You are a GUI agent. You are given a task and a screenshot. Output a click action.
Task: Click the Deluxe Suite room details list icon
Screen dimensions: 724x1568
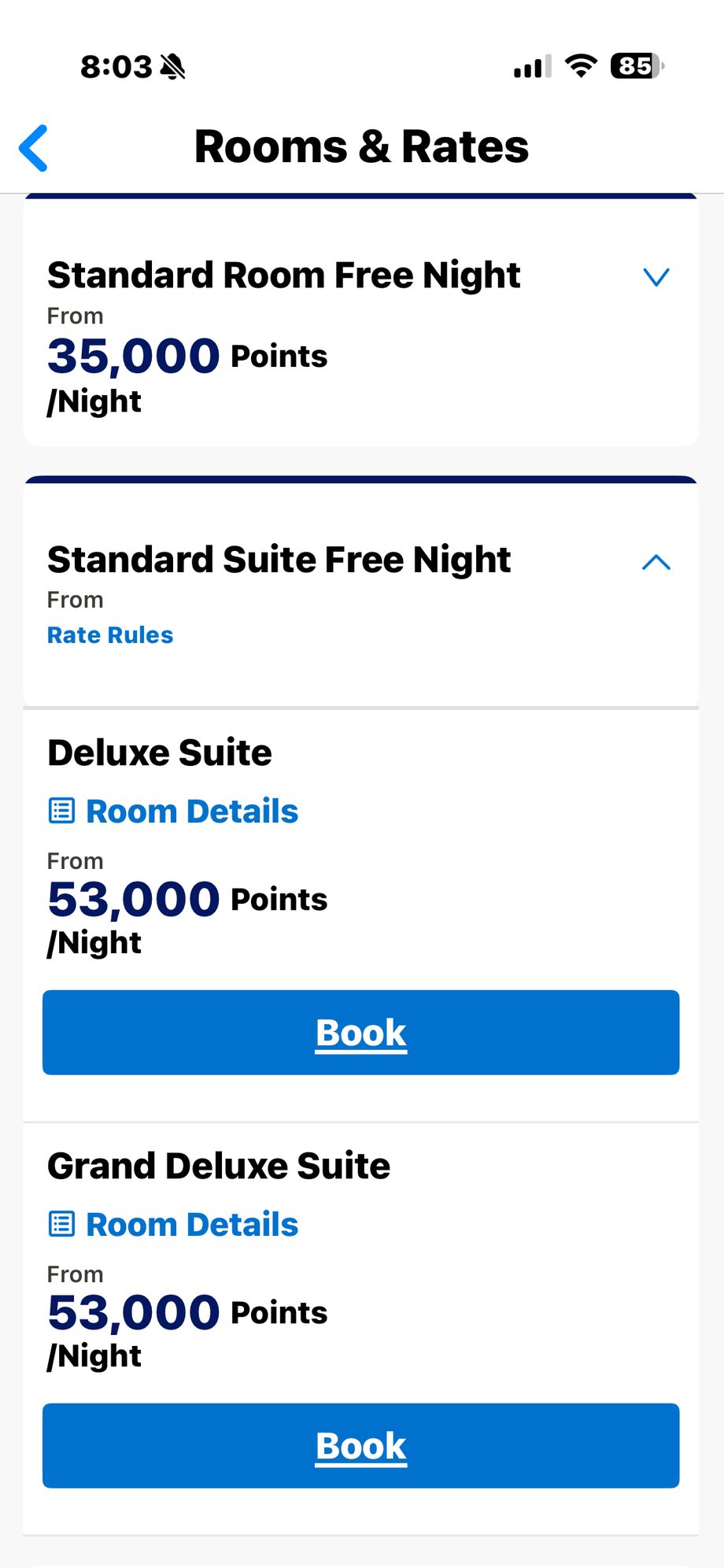click(61, 811)
